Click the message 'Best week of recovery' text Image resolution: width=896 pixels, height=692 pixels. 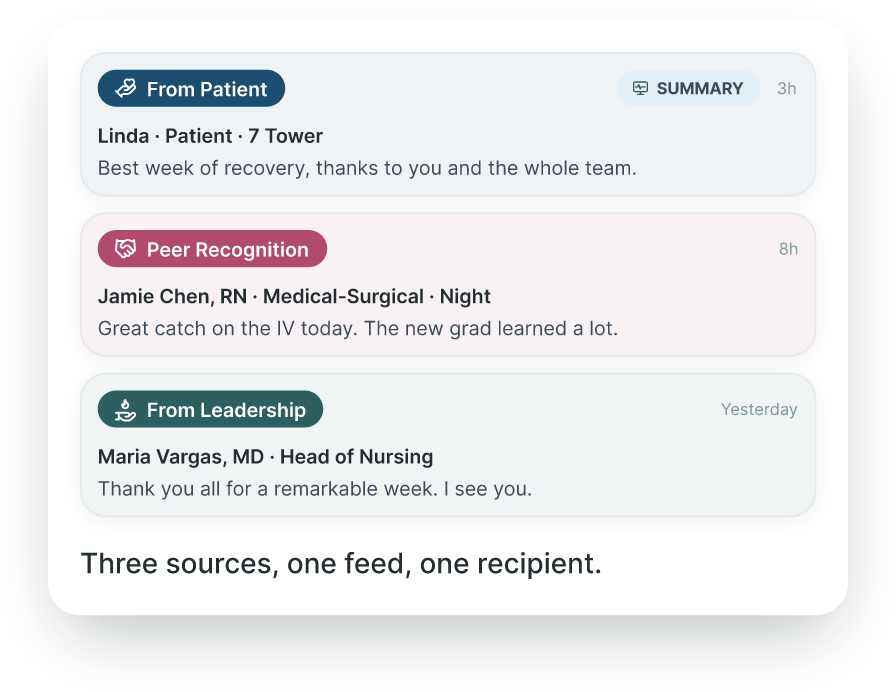click(x=367, y=168)
